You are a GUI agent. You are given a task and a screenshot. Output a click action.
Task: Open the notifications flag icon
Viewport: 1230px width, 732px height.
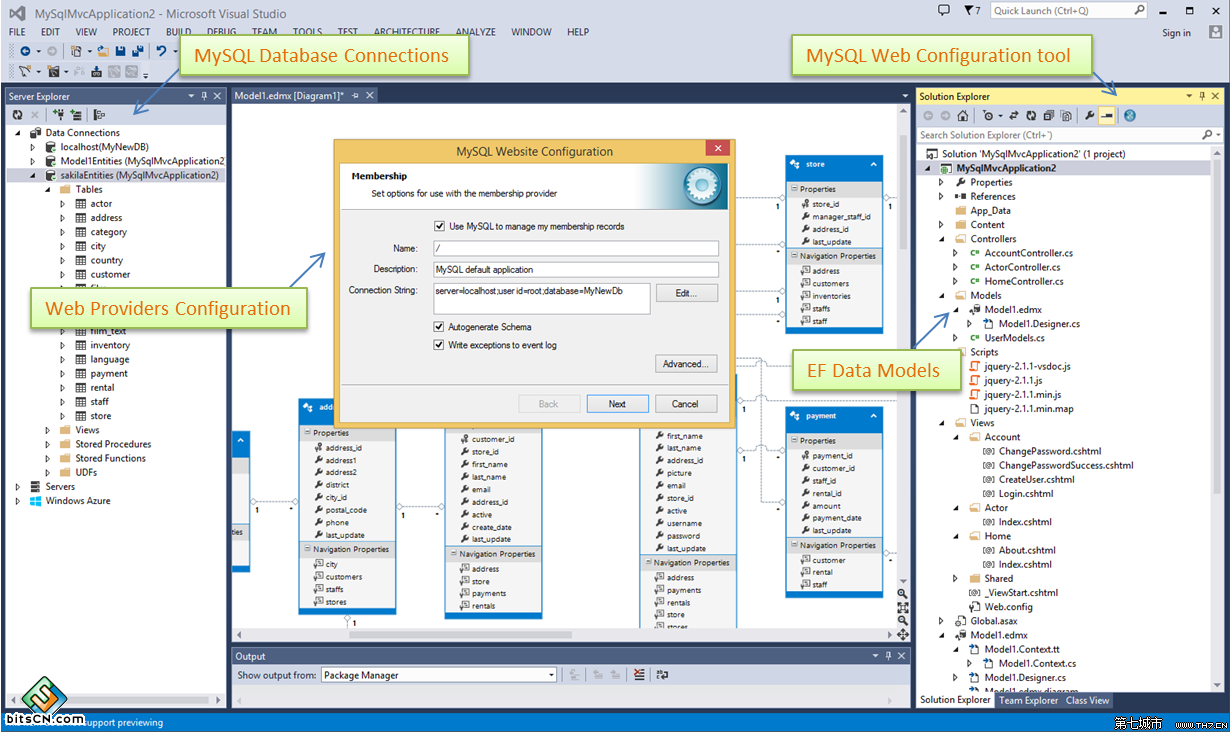[x=970, y=10]
